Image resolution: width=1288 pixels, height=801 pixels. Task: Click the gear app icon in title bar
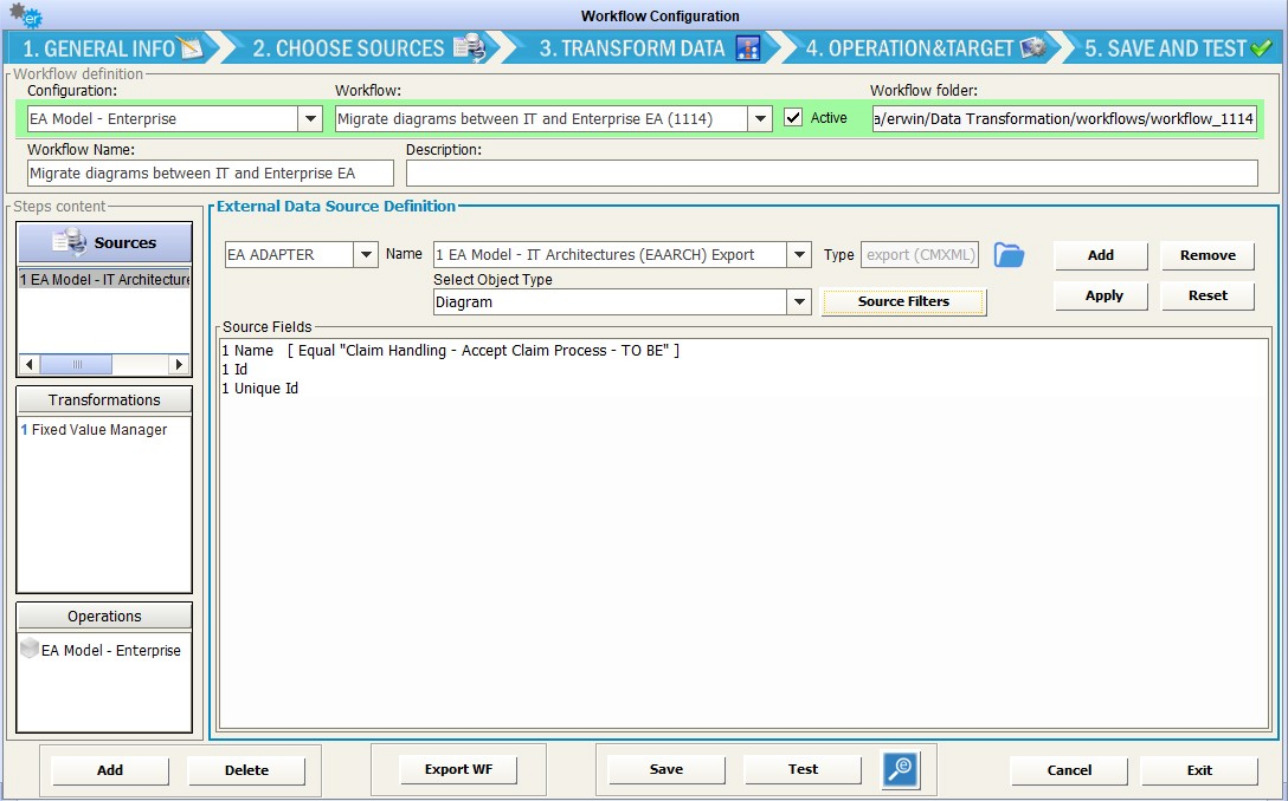pyautogui.click(x=25, y=15)
